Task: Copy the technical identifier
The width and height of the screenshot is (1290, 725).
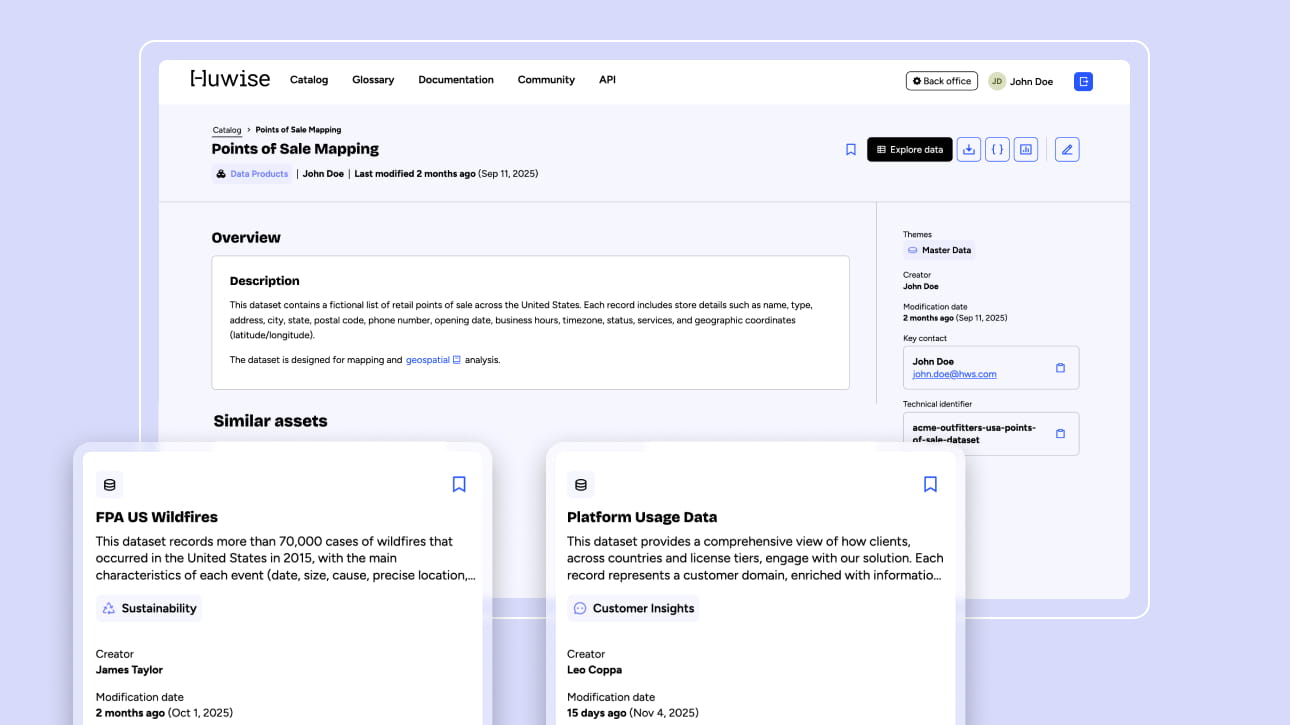Action: point(1060,434)
